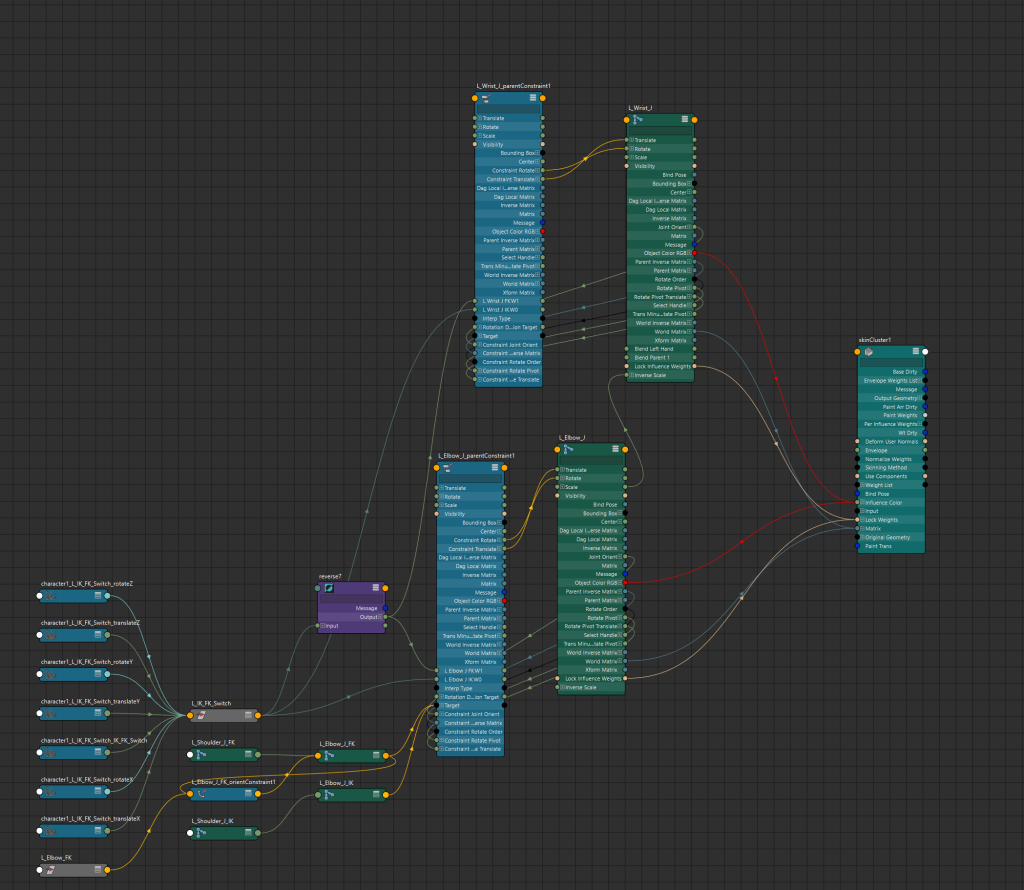Viewport: 1024px width, 890px height.
Task: Click the filter field on L_Wrist_J_parentConstraint1 node
Action: pyautogui.click(x=508, y=109)
